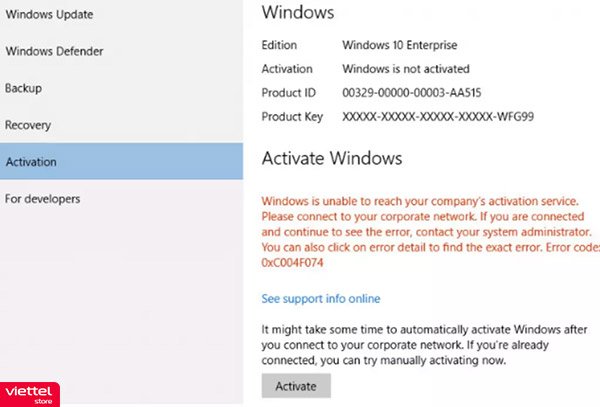600x407 pixels.
Task: Select the Activation sidebar item
Action: [121, 161]
